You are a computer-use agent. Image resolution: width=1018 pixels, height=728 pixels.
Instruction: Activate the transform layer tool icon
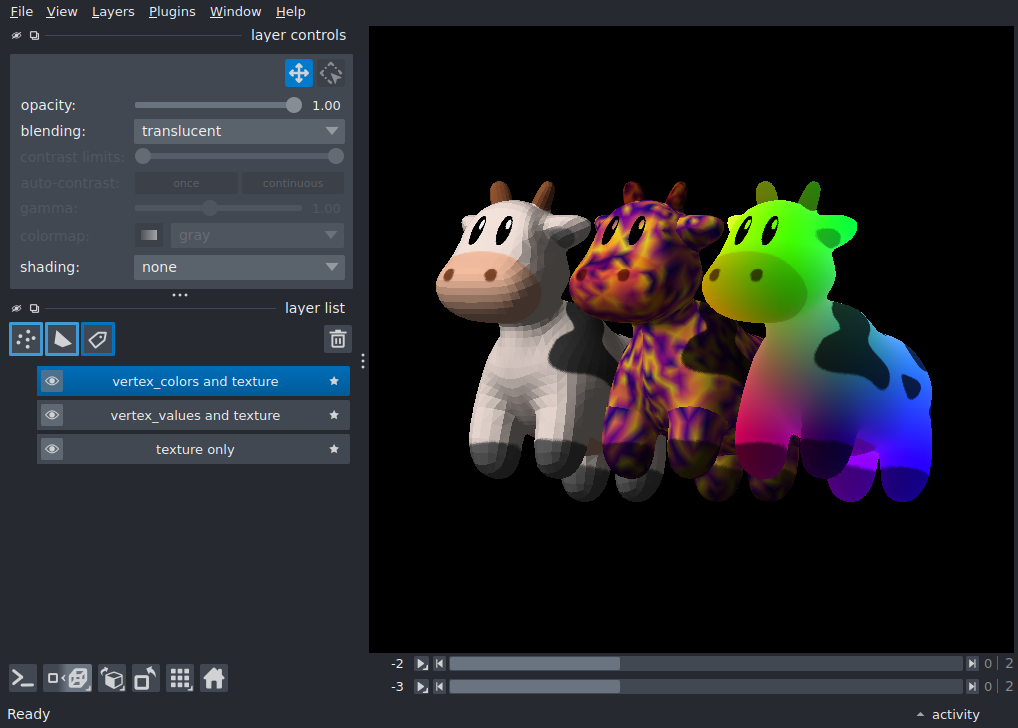(x=331, y=73)
